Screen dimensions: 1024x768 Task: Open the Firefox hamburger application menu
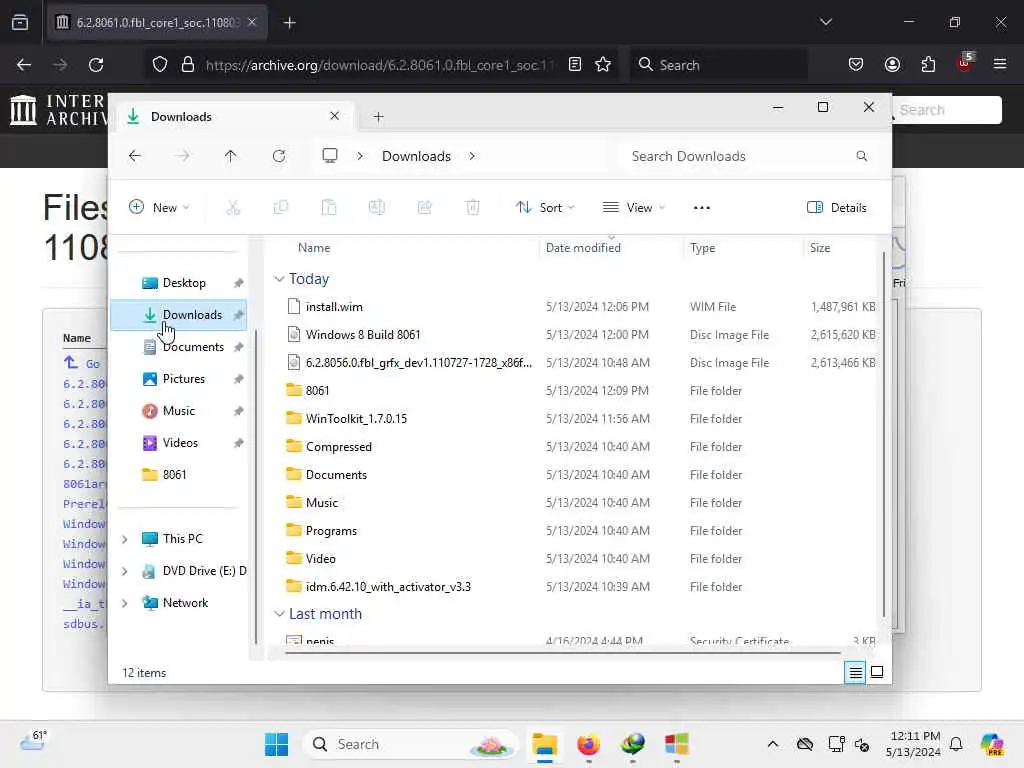pos(1000,64)
